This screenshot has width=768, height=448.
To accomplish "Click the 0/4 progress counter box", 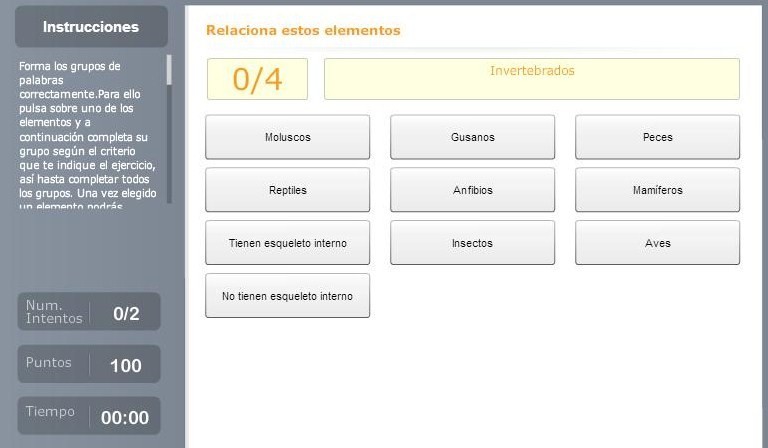I will [x=257, y=79].
